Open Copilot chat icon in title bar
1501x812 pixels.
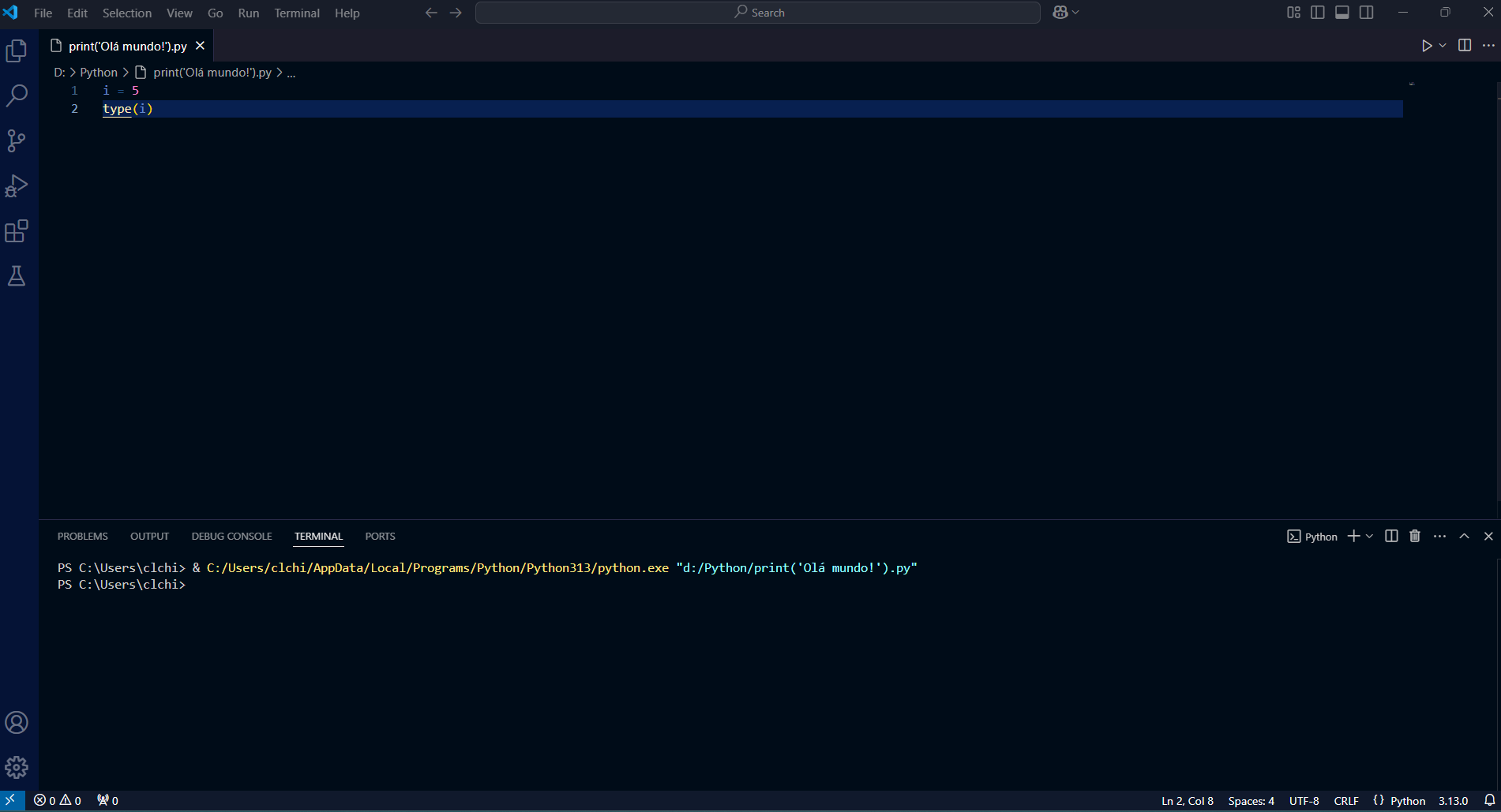point(1060,13)
